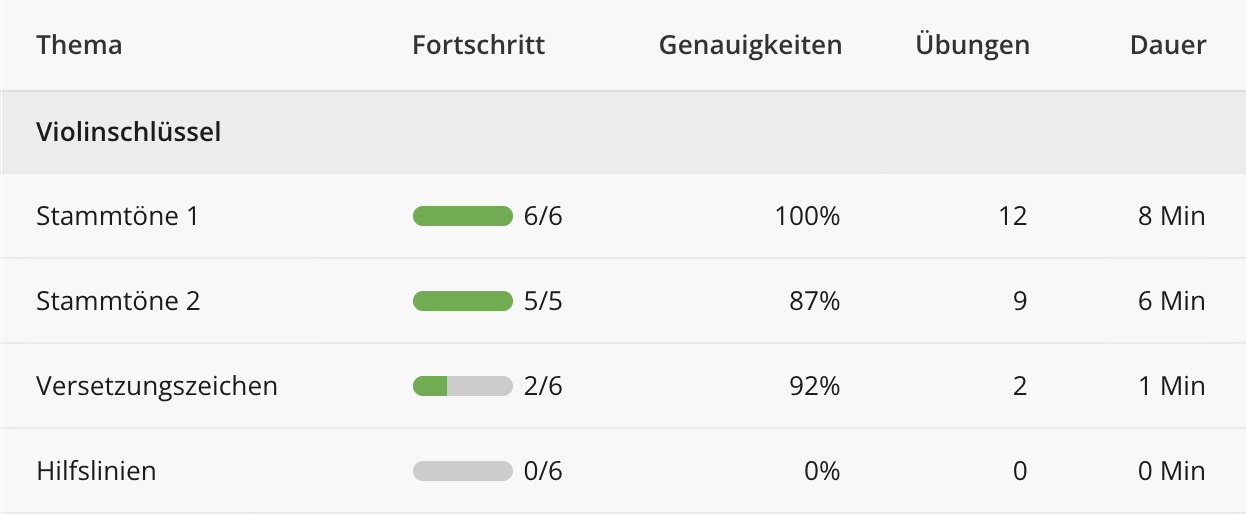Click the Stammtöne 1 progress bar
Image resolution: width=1246 pixels, height=514 pixels.
click(463, 216)
